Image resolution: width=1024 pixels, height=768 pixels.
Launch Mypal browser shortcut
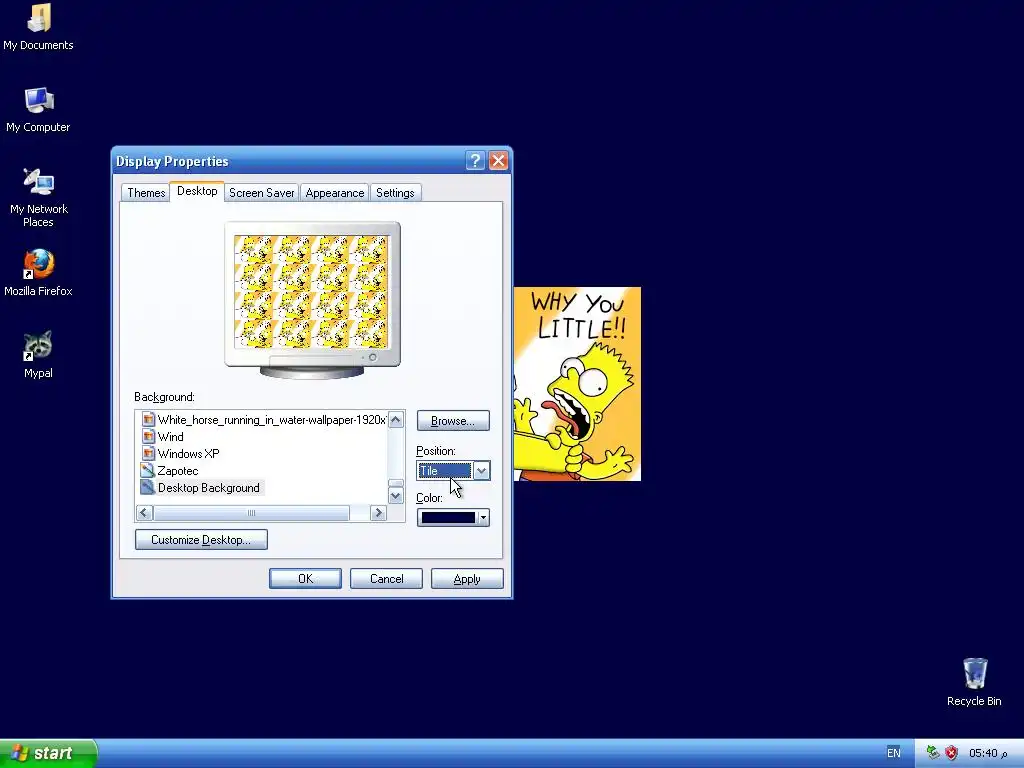(x=39, y=355)
